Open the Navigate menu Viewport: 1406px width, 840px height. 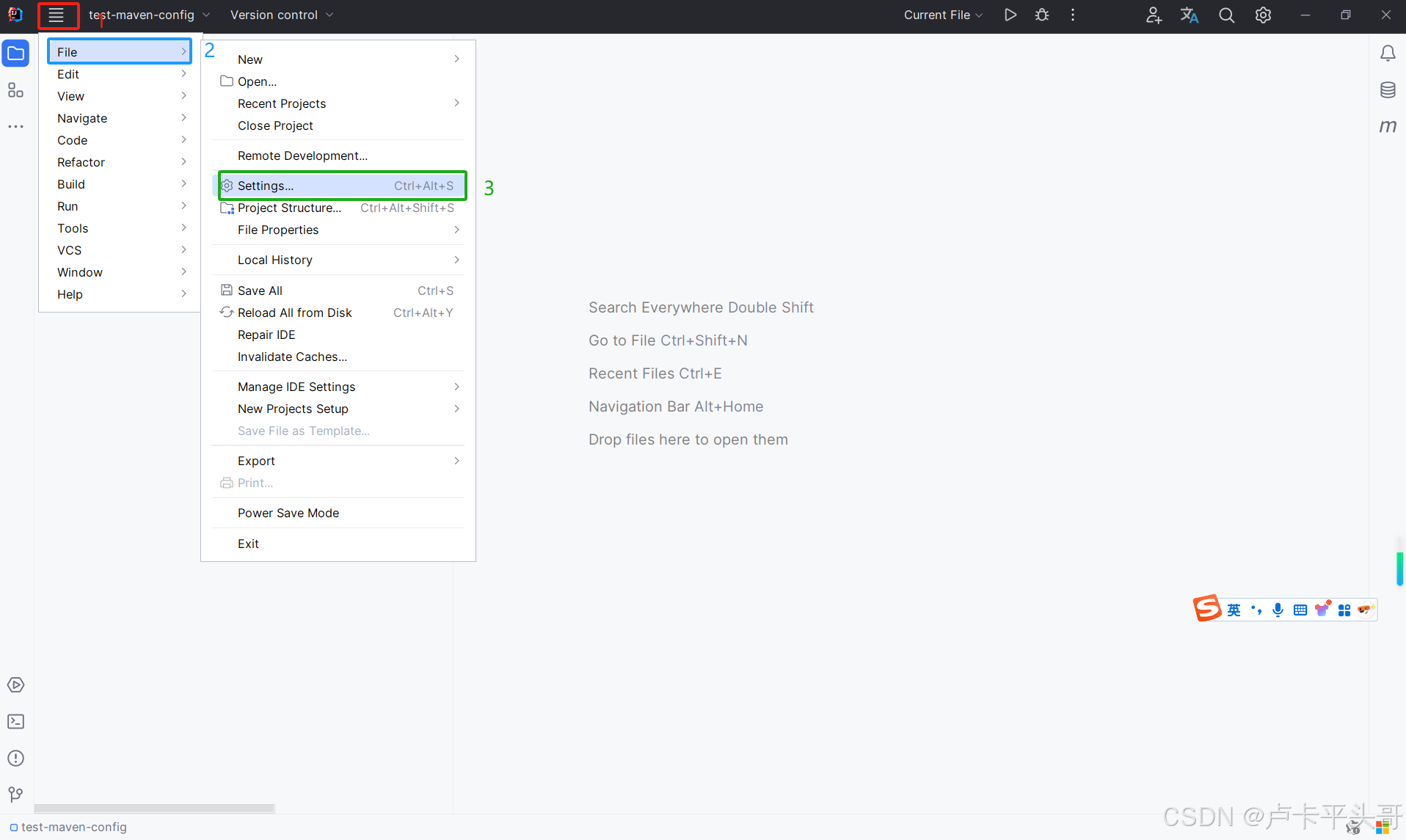click(120, 118)
